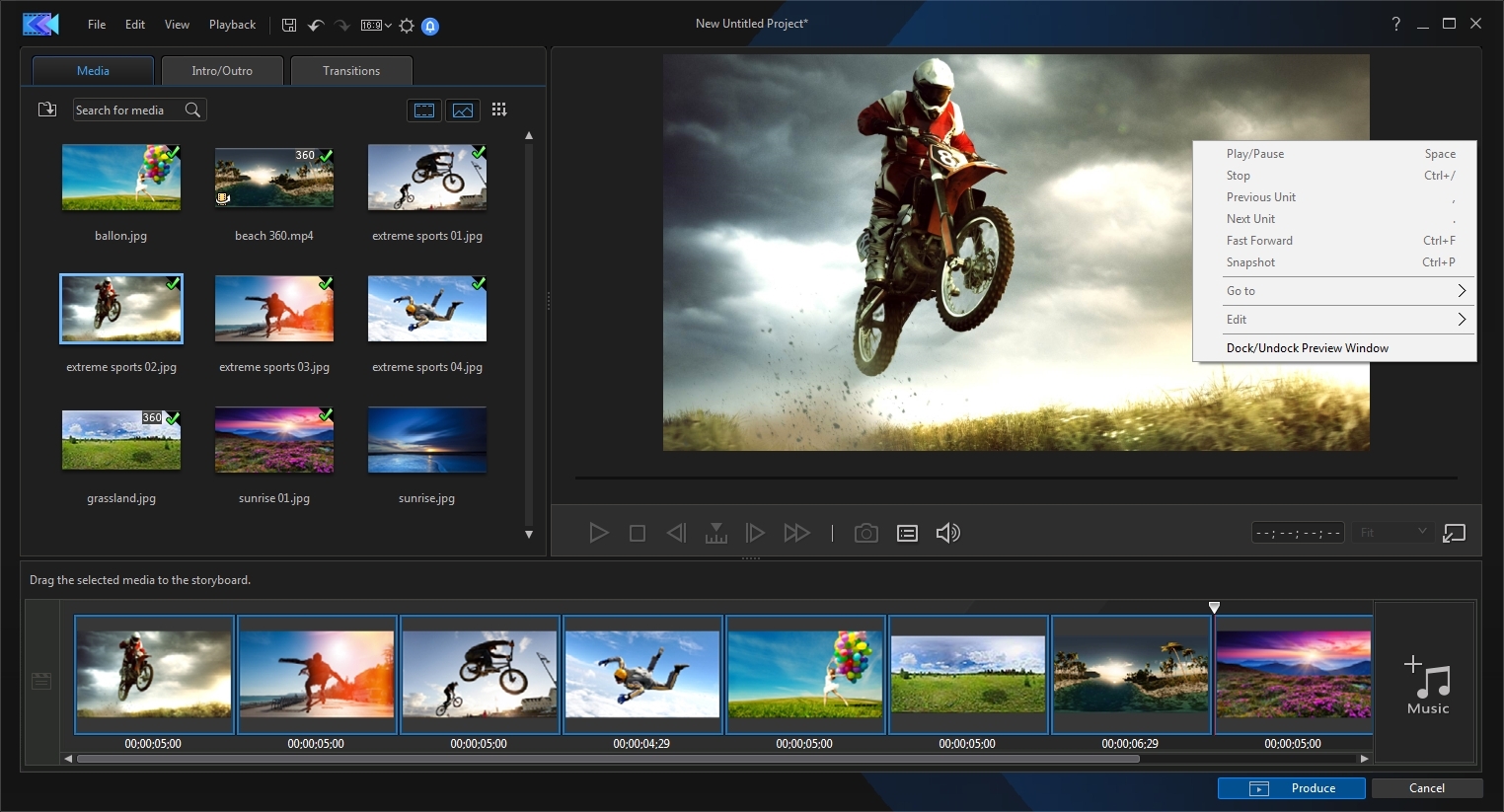Image resolution: width=1504 pixels, height=812 pixels.
Task: Click the undo arrow icon
Action: (316, 26)
